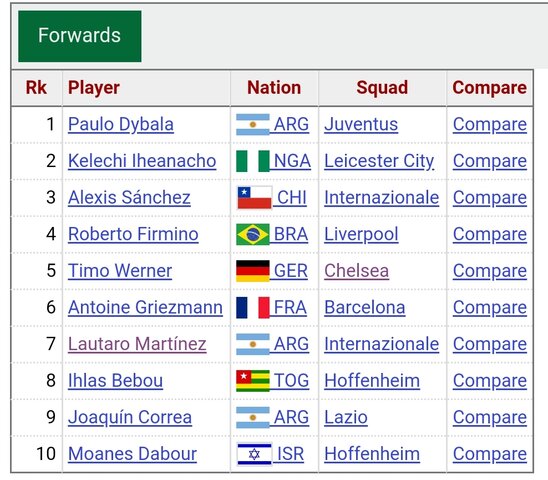548x480 pixels.
Task: Click Compare link for Moanes Dabour
Action: coord(490,454)
